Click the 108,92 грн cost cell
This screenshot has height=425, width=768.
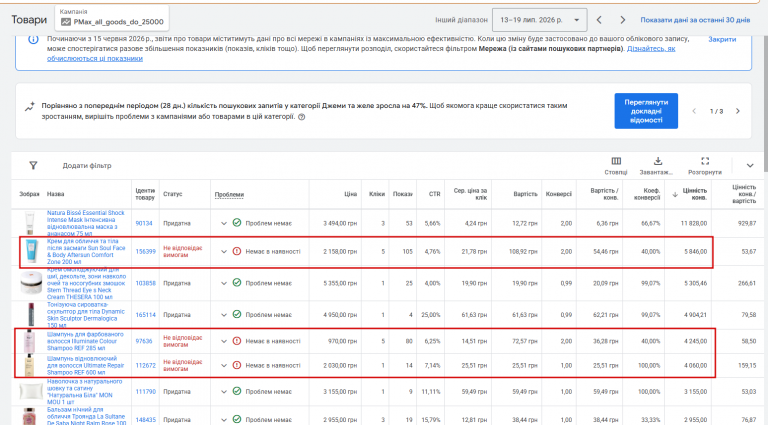[523, 252]
